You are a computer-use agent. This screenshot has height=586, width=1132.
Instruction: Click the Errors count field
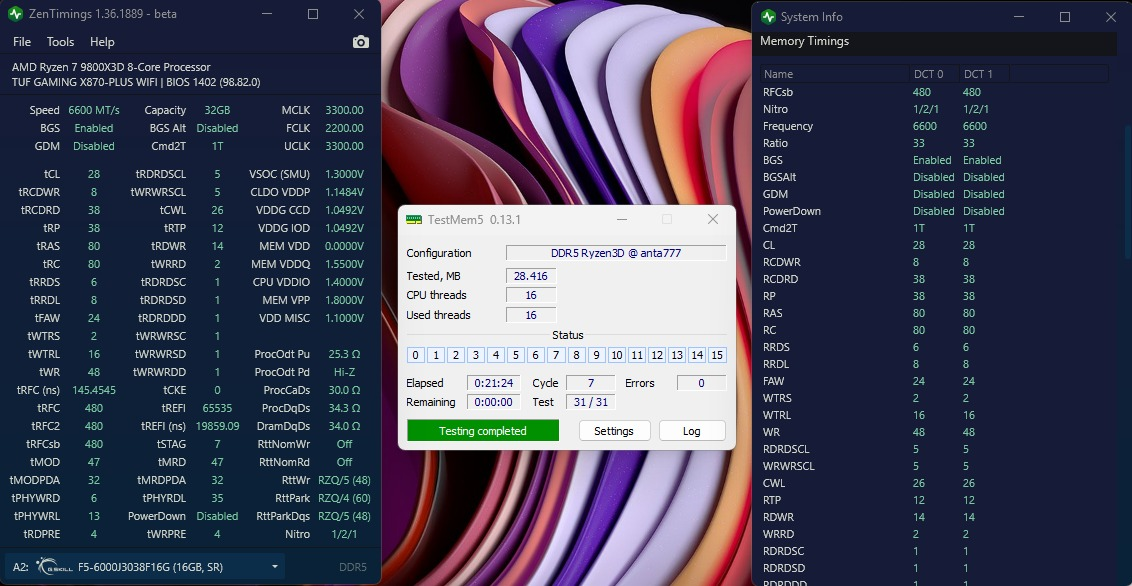click(701, 383)
